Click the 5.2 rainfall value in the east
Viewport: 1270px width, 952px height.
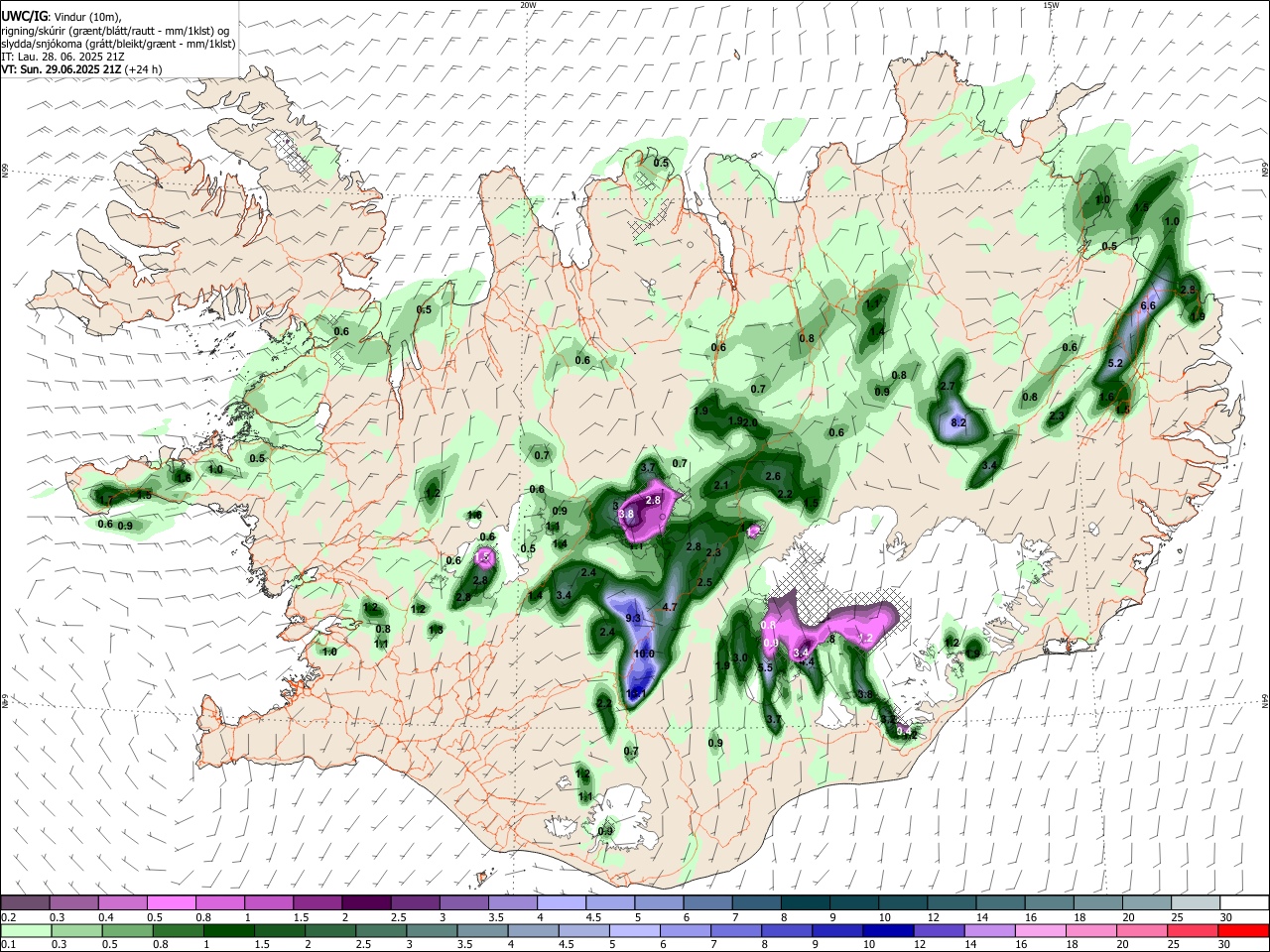click(1114, 364)
